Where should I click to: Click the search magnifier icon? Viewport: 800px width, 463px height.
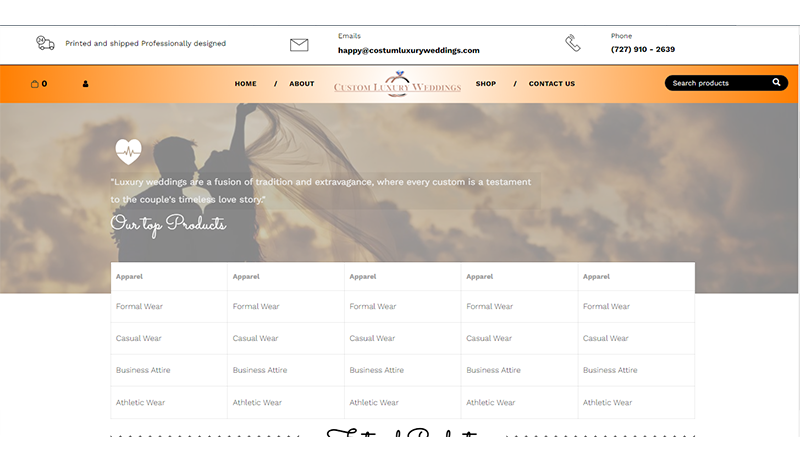pyautogui.click(x=776, y=83)
